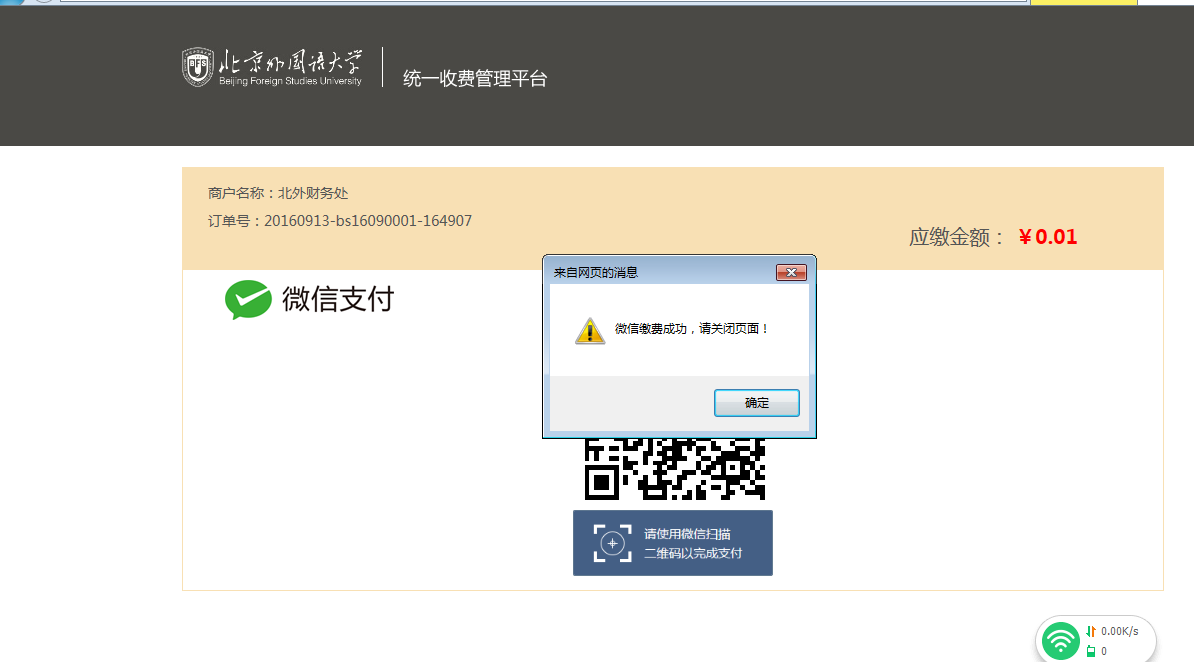
Task: Close the 来自网页的消息 dialog with X
Action: 791,272
